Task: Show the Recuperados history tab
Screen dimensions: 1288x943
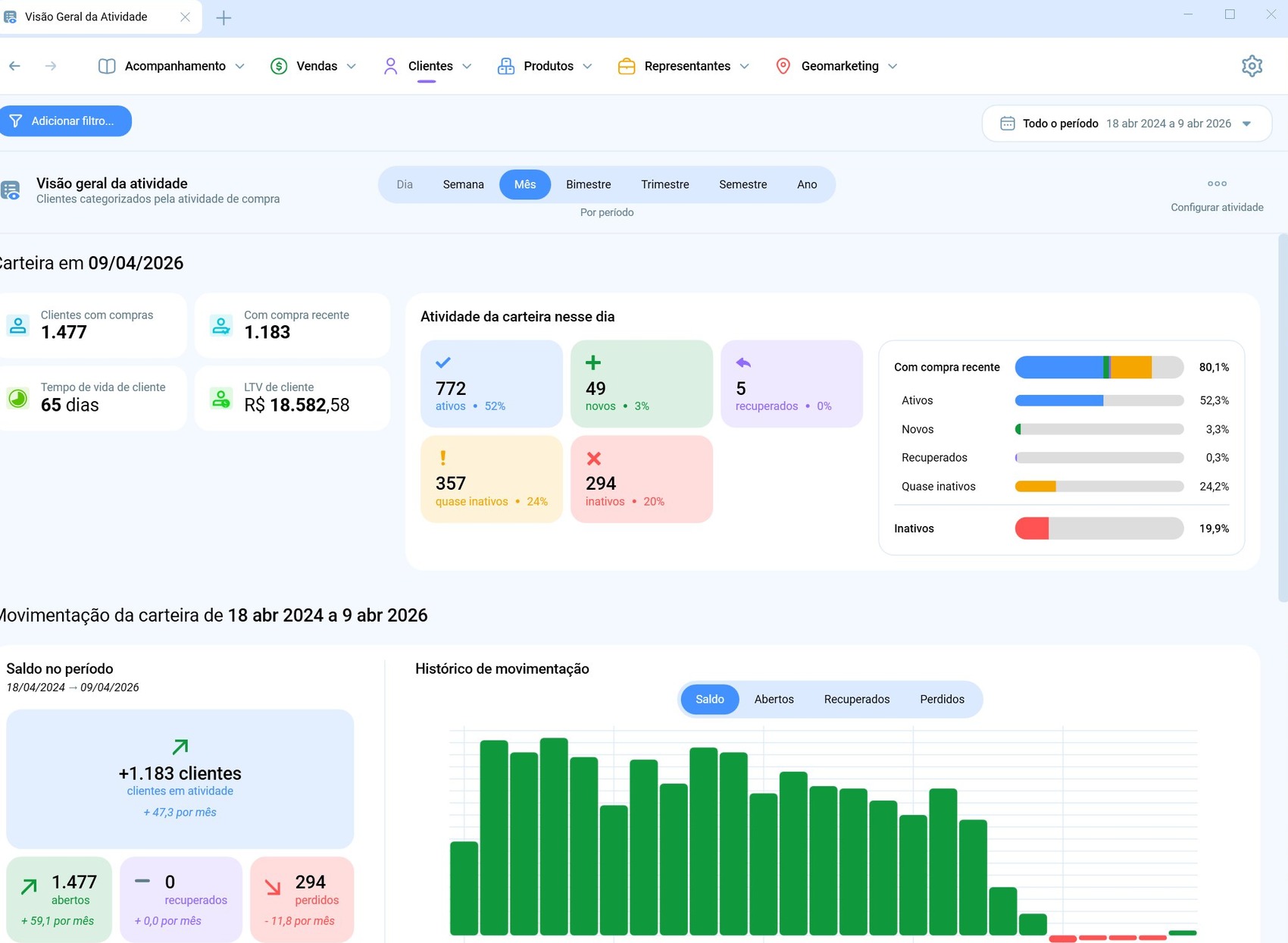Action: [x=856, y=699]
